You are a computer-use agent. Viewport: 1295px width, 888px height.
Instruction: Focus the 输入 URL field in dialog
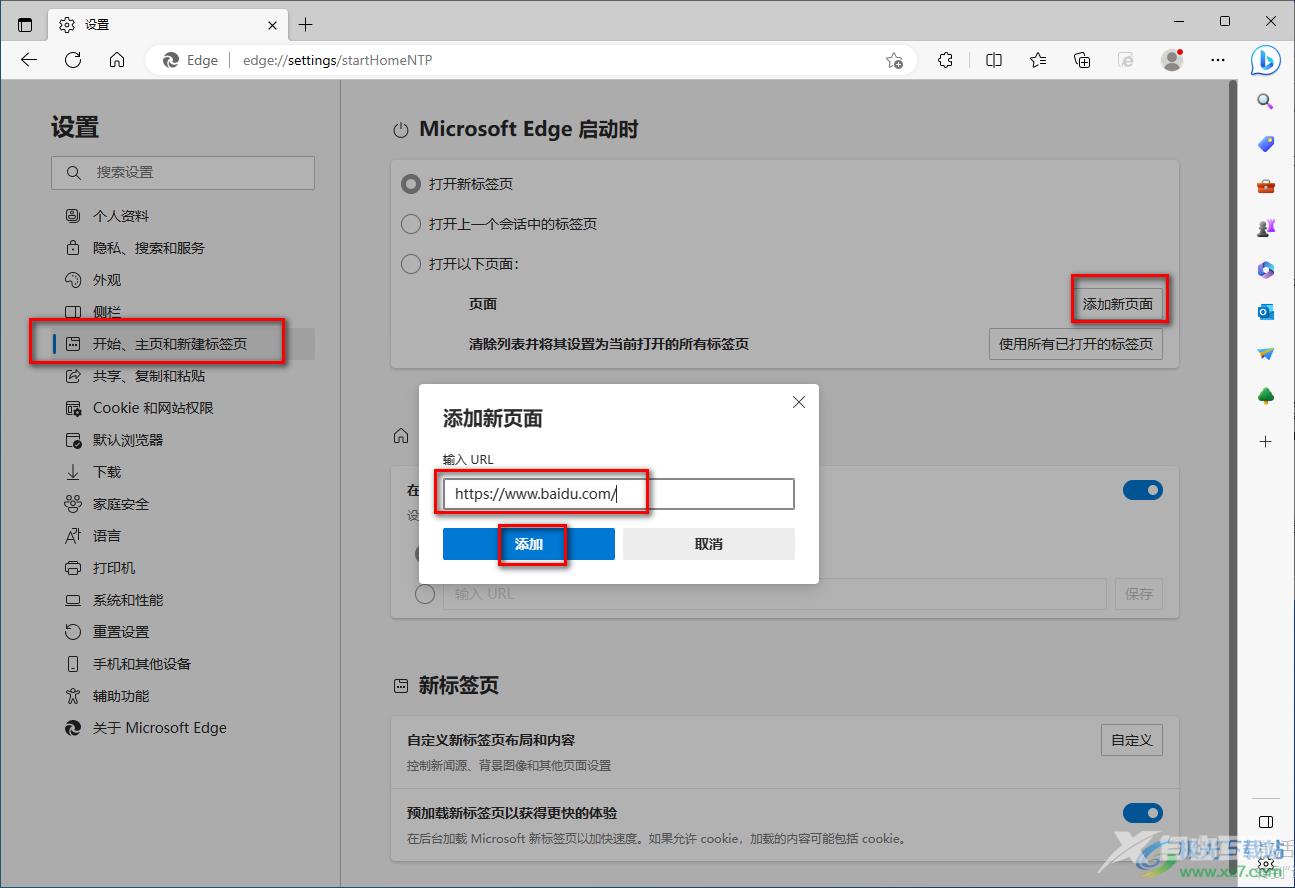(619, 494)
